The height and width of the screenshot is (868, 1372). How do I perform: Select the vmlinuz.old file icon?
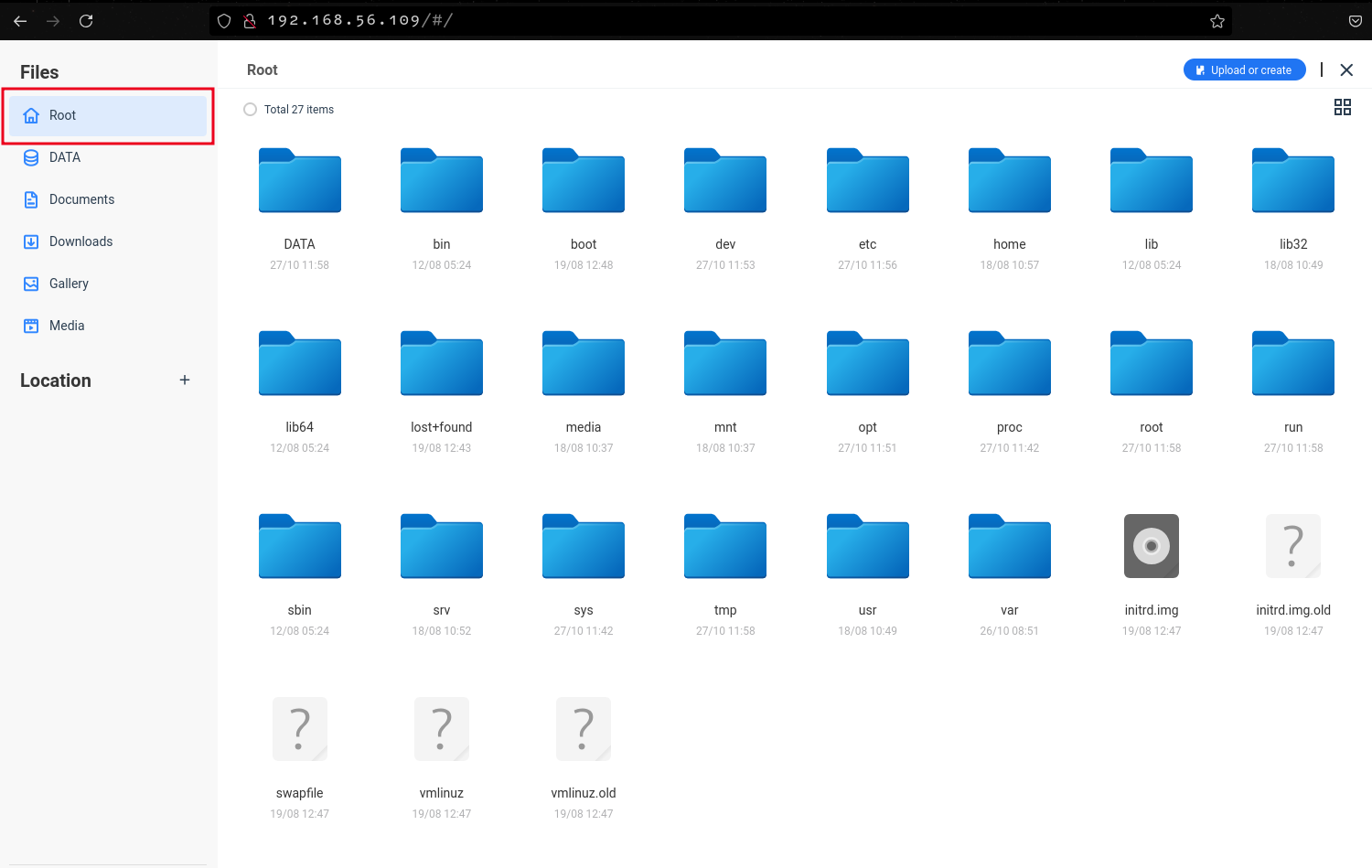[584, 729]
